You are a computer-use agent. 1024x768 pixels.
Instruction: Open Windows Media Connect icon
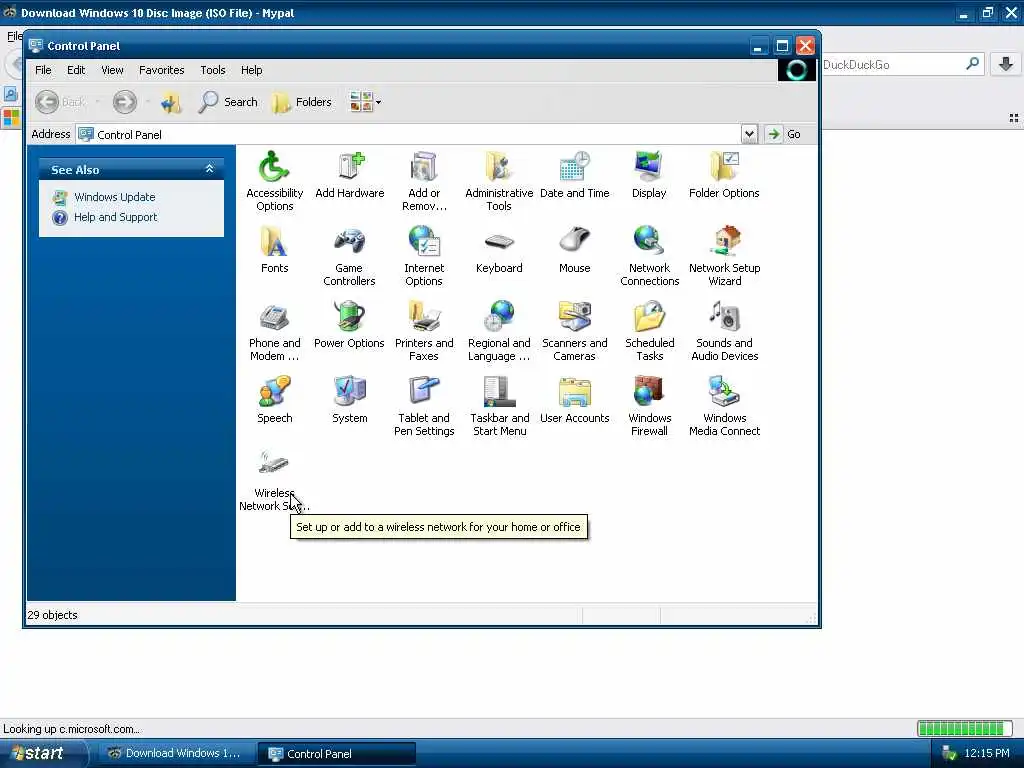coord(724,406)
